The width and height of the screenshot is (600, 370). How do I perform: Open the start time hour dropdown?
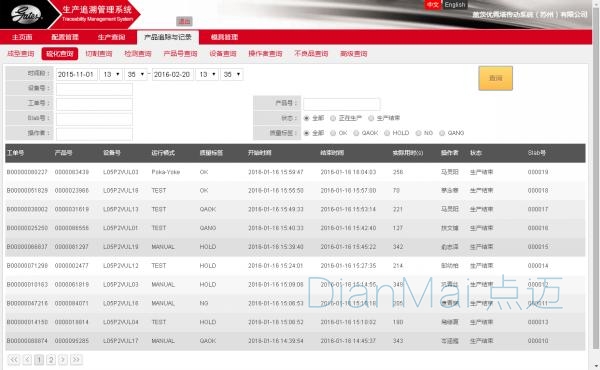coord(111,74)
